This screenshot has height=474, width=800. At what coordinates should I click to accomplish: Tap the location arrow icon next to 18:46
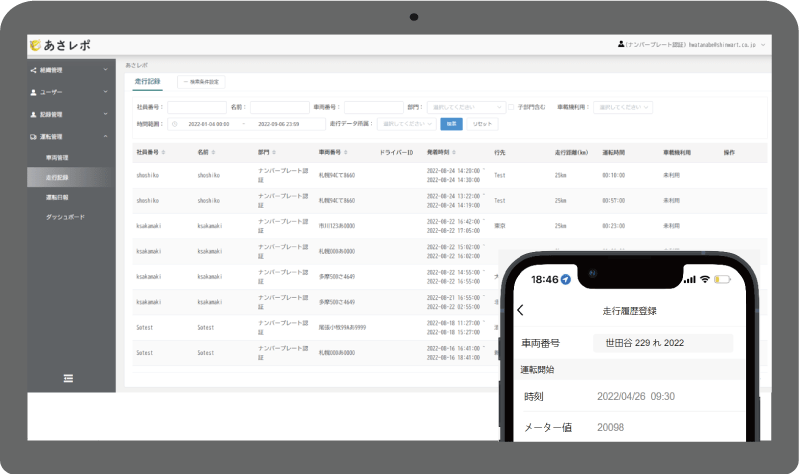tap(565, 279)
